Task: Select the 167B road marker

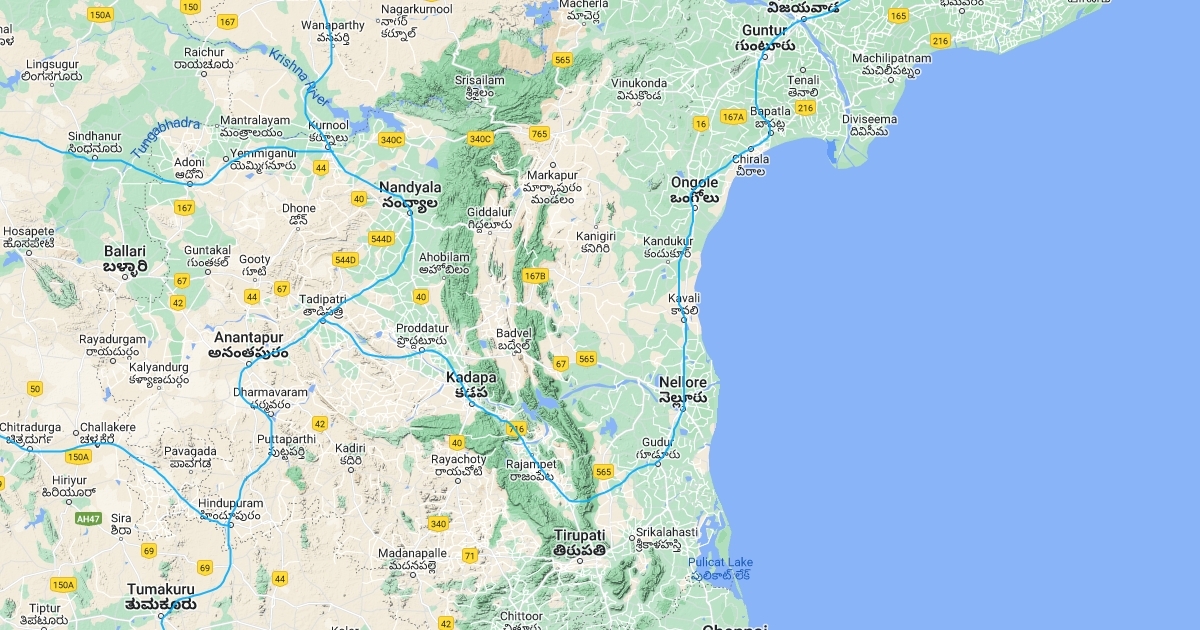Action: 535,275
